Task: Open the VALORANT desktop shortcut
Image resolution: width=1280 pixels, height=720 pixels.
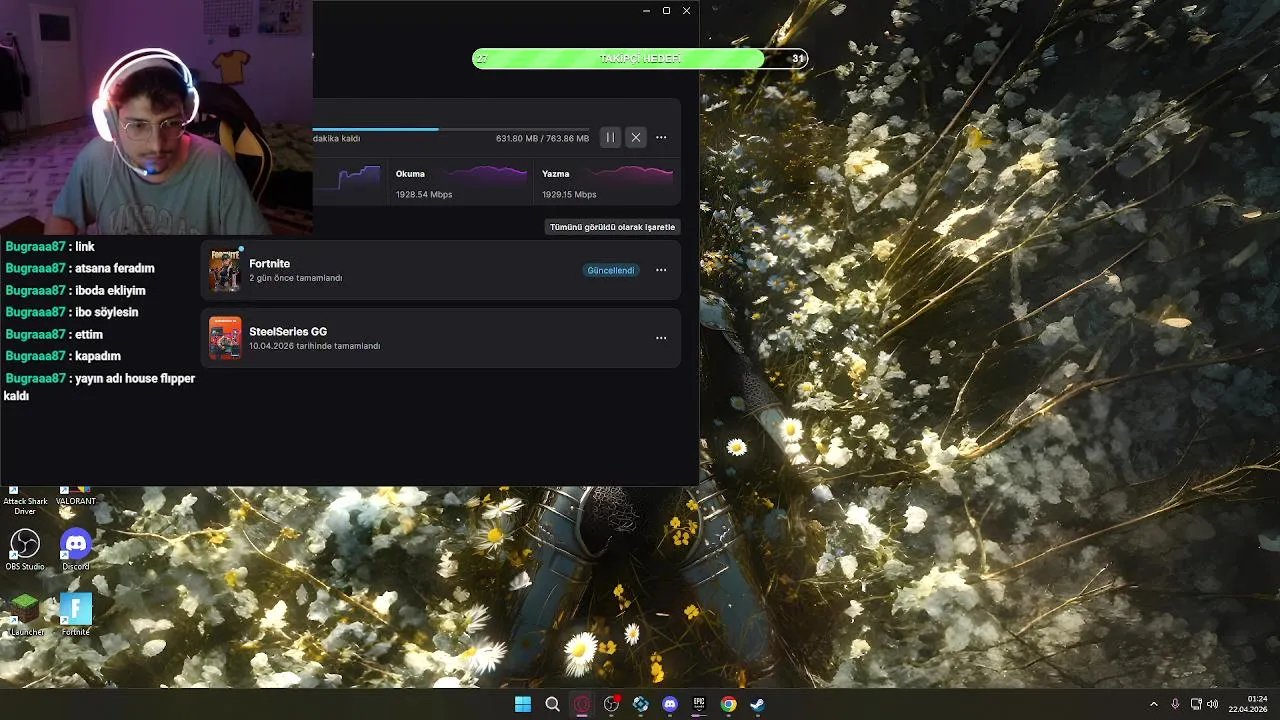Action: (76, 496)
